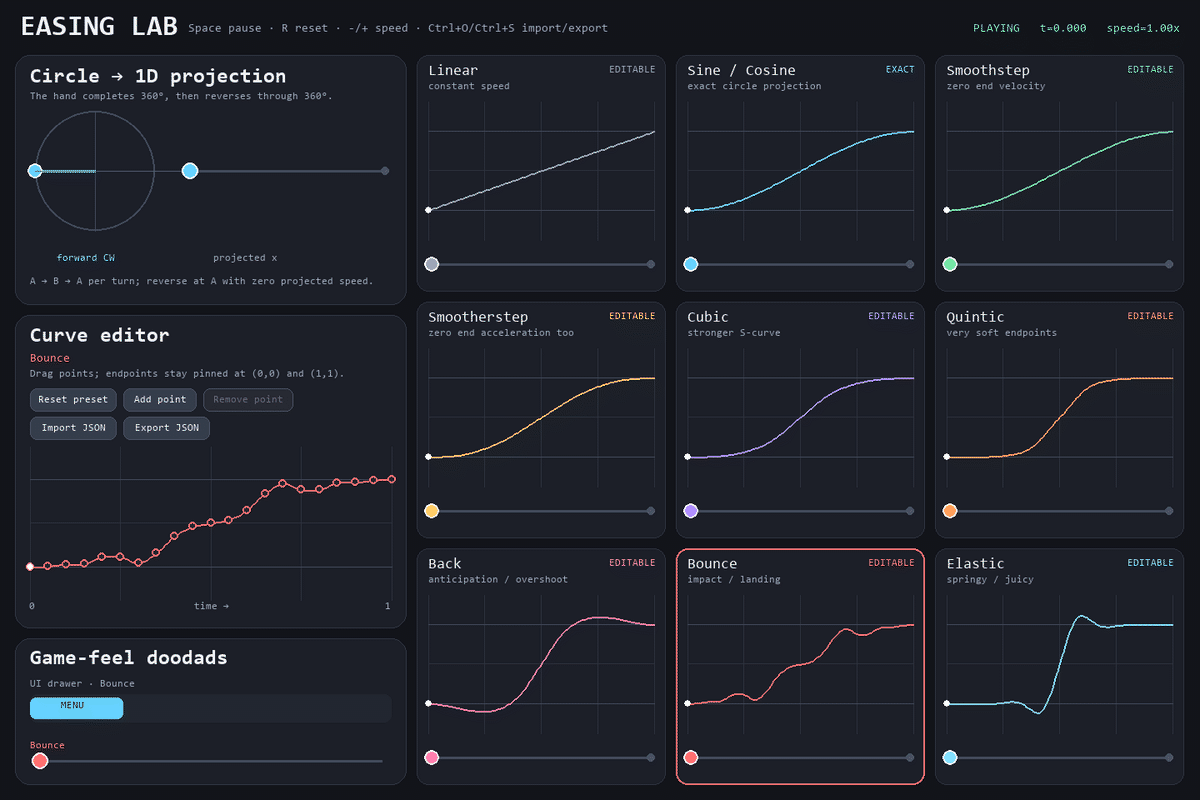Click the EDITABLE badge on Smoothstep card
This screenshot has height=800, width=1200.
[x=1151, y=70]
